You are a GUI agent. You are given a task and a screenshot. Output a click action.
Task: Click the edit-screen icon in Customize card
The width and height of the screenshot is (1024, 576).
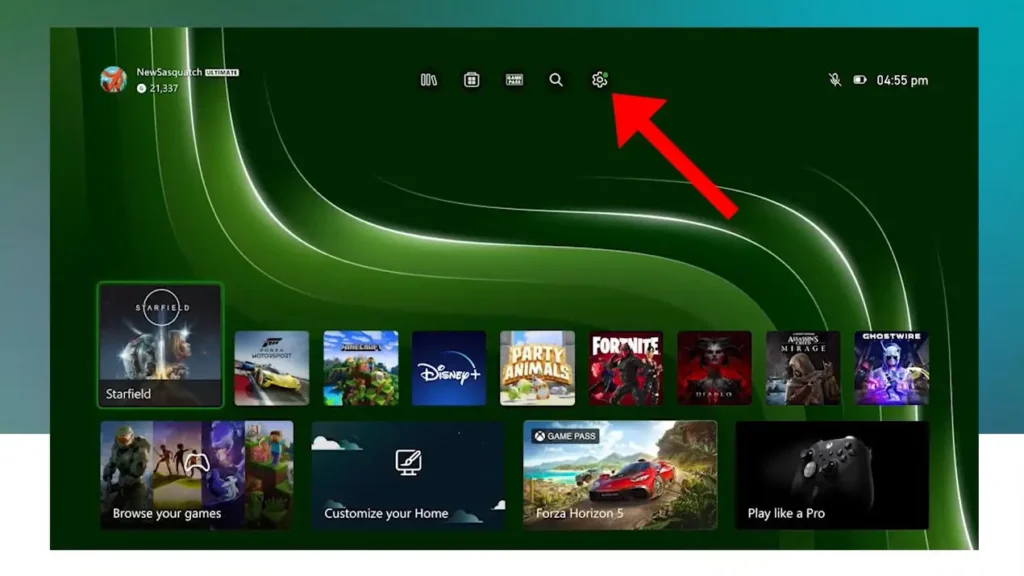[x=408, y=462]
